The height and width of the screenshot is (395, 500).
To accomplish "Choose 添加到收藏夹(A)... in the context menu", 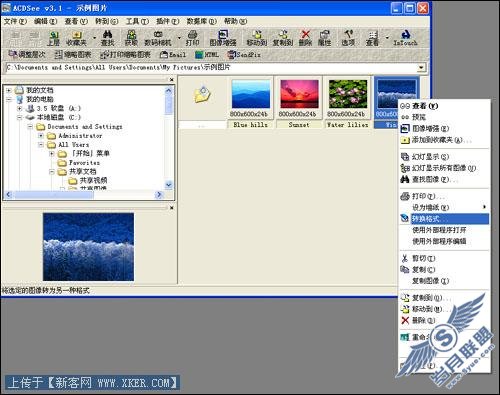I will point(444,140).
